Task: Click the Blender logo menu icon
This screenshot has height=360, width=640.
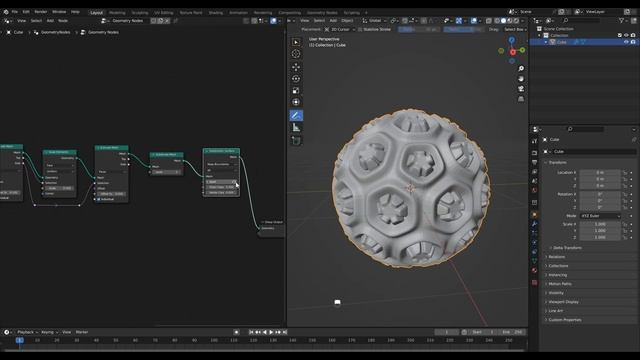Action: coord(6,12)
